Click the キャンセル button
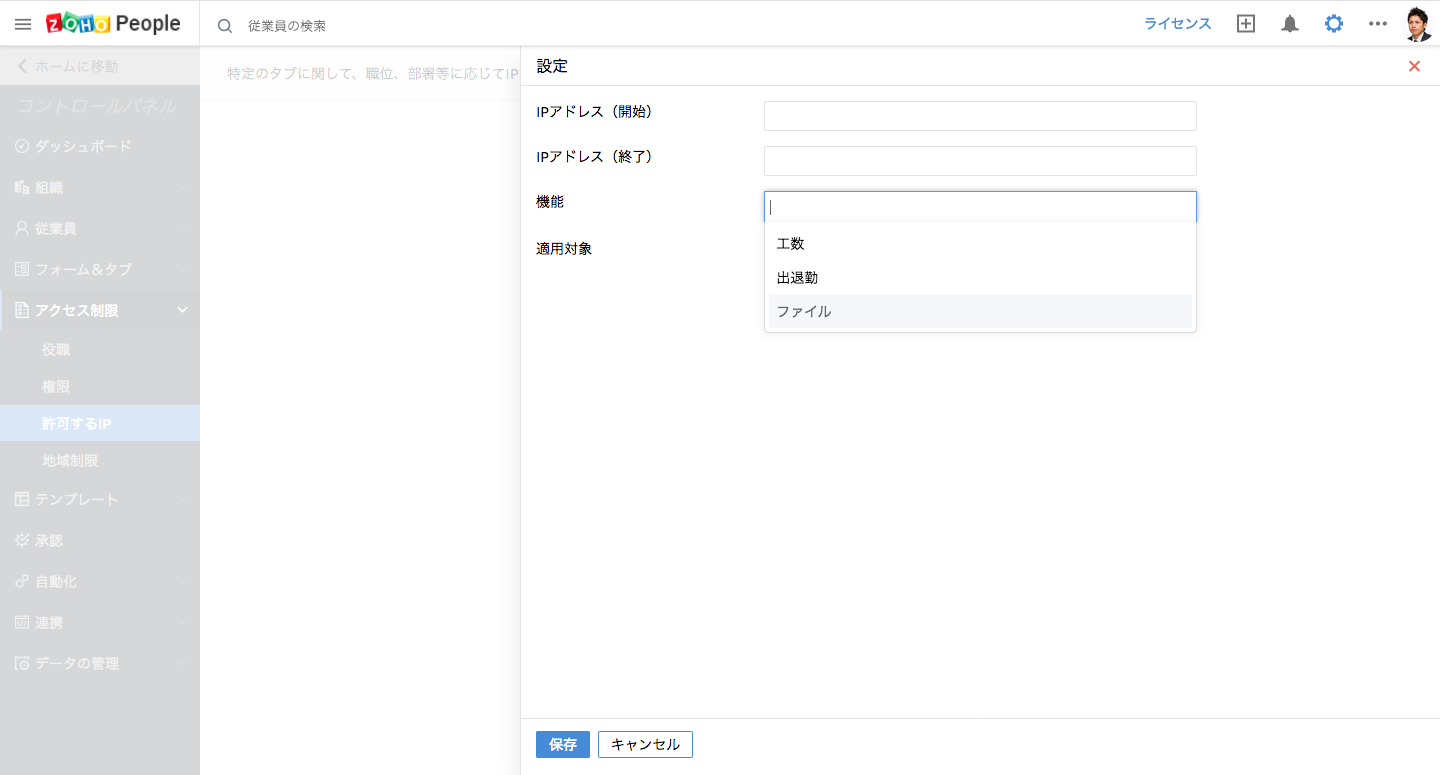Screen dimensions: 1440x775 pyautogui.click(x=645, y=745)
